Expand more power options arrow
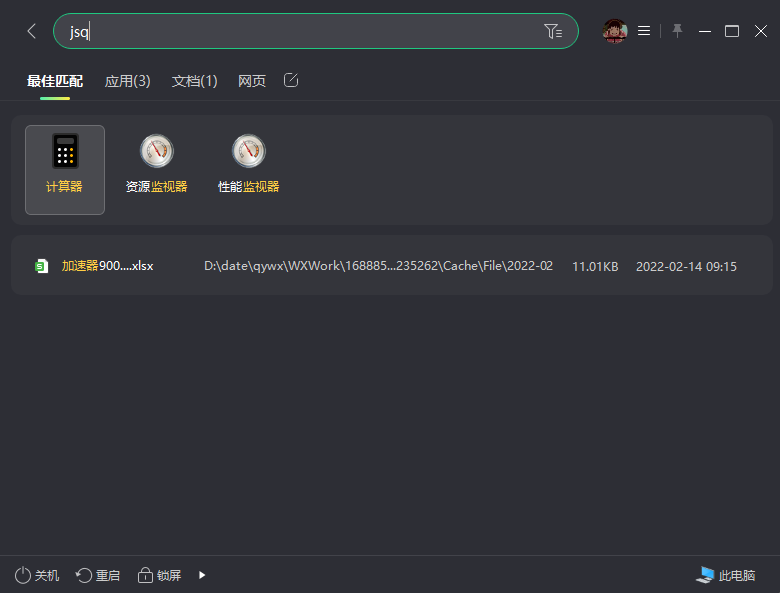This screenshot has height=593, width=780. (202, 575)
